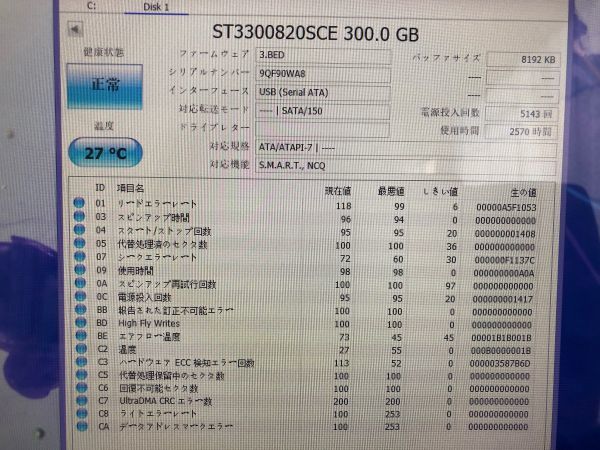Click status icon for ID C5 row
The width and height of the screenshot is (600, 450).
81,375
